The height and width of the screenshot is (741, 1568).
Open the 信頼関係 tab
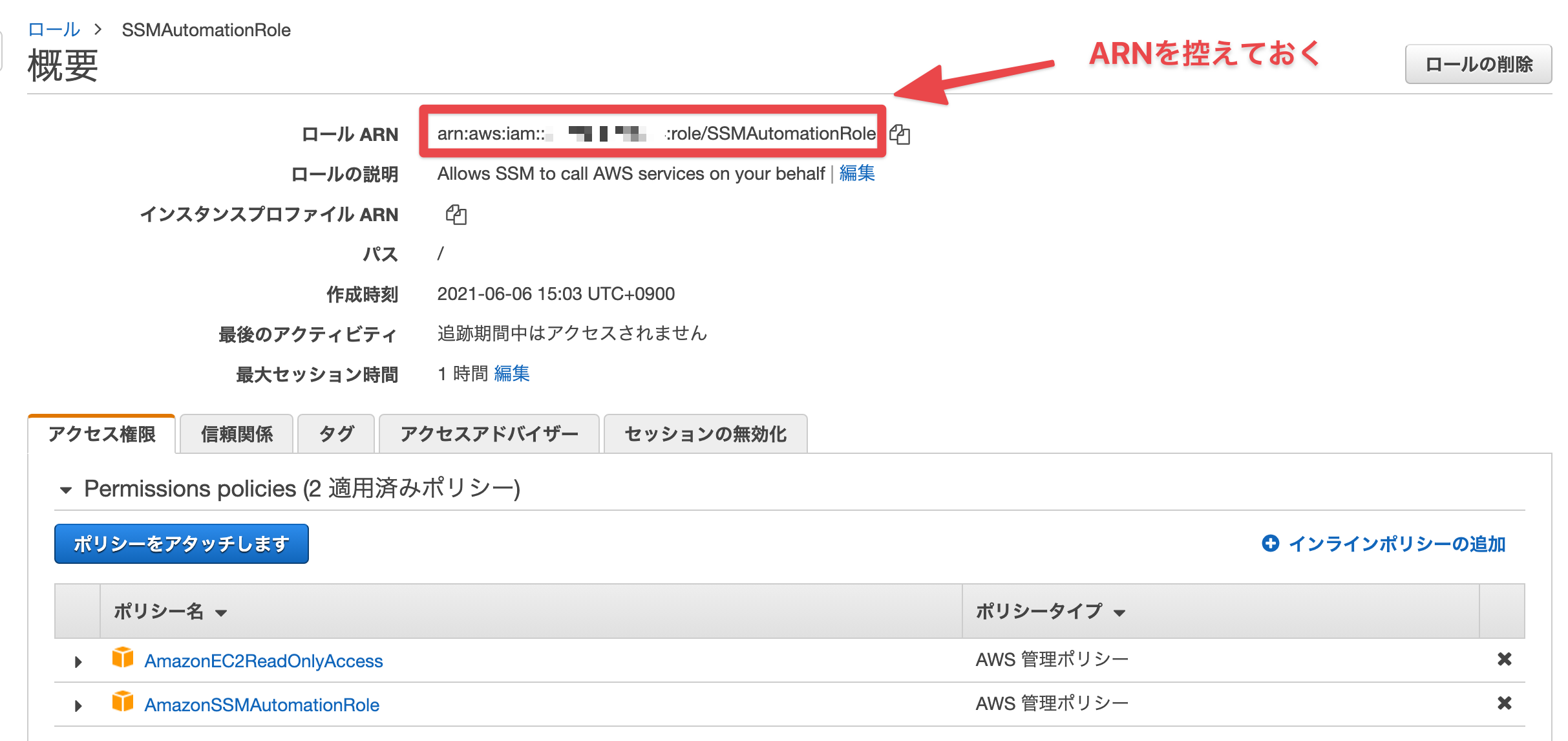point(237,434)
